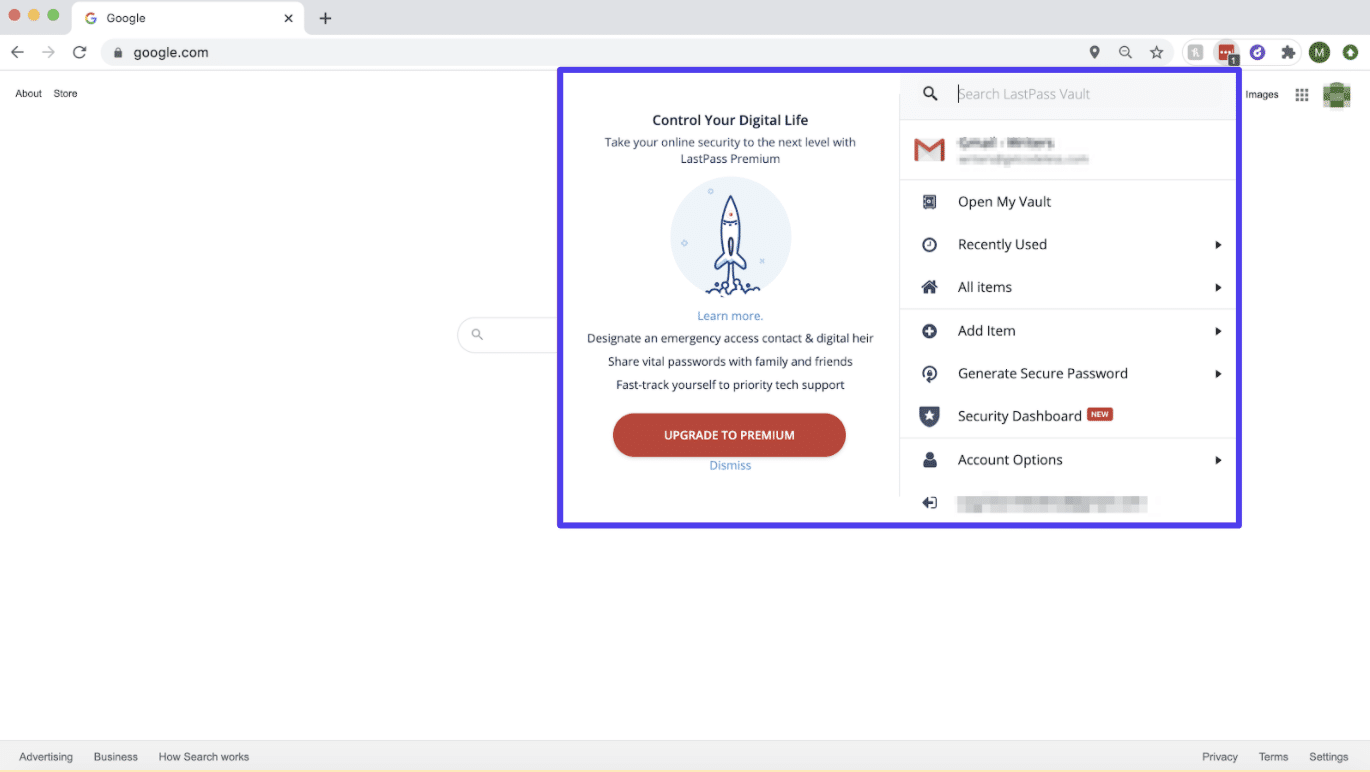Open My Vault using the vault icon
Screen dimensions: 1370x772
tap(929, 201)
